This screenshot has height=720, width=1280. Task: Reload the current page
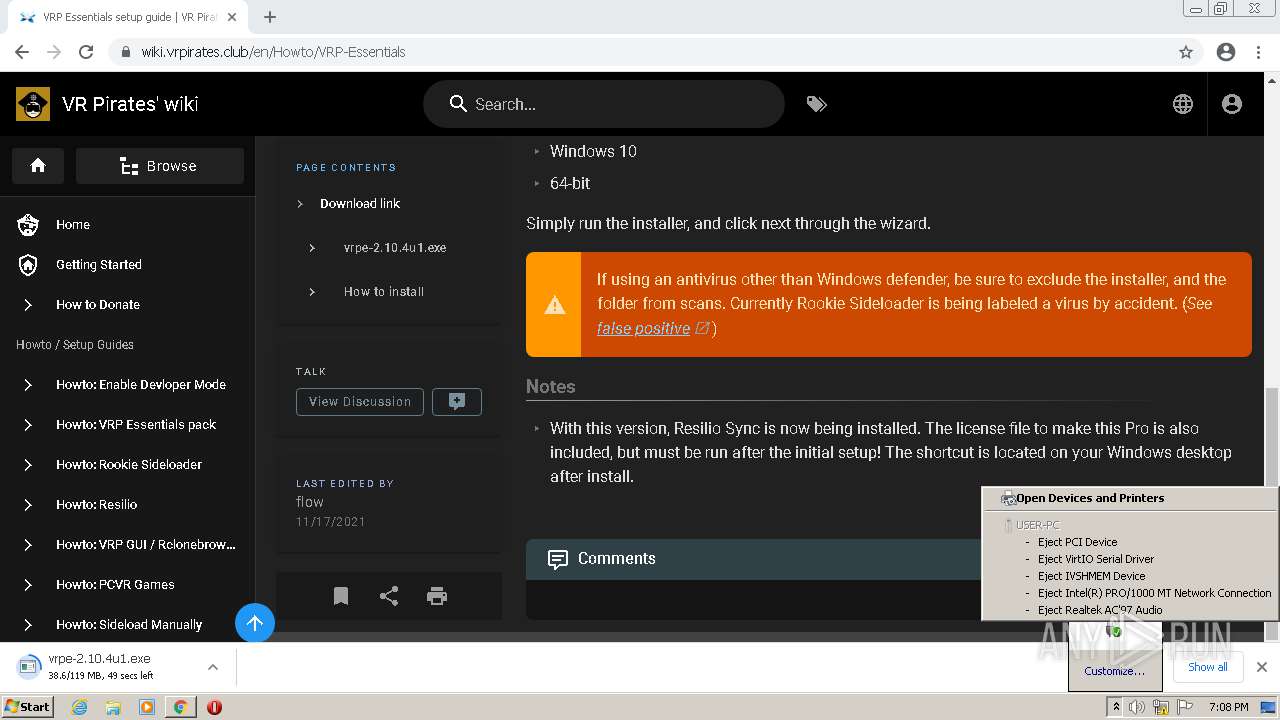click(86, 52)
